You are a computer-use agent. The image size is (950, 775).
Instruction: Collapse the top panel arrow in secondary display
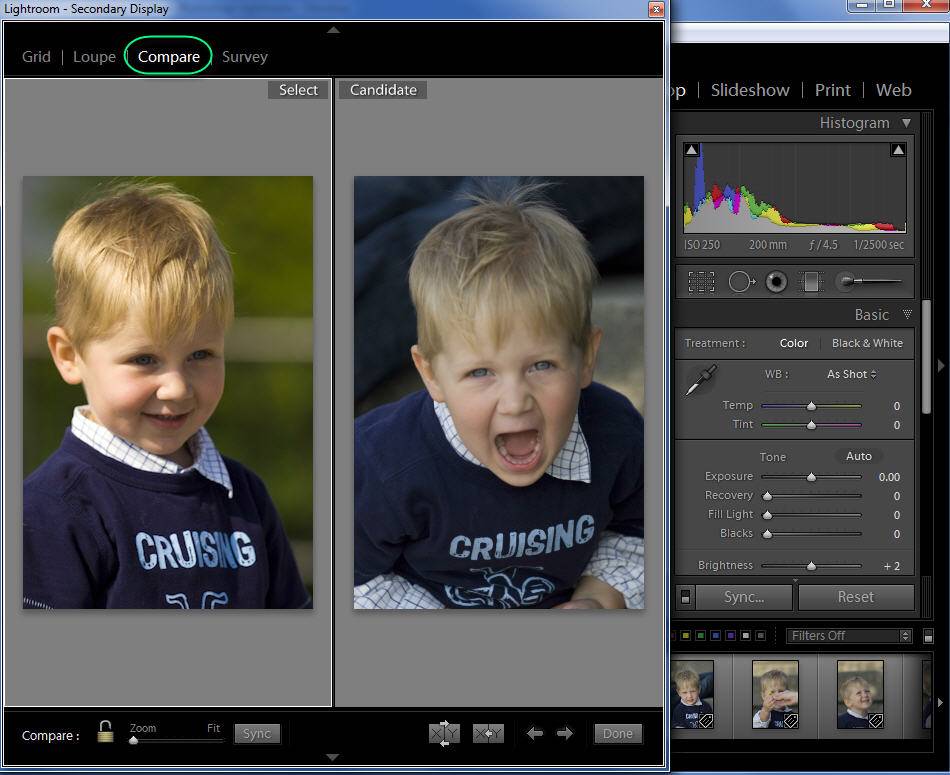pyautogui.click(x=333, y=30)
